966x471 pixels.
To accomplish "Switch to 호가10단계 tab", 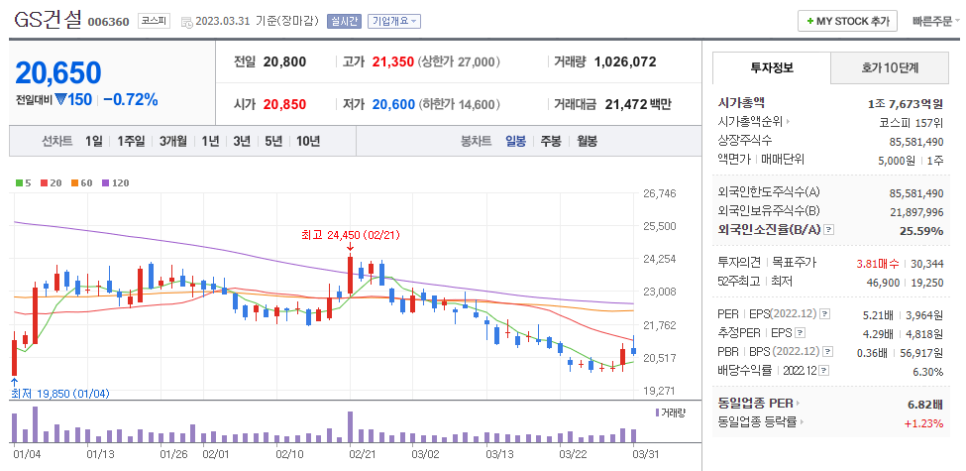I will [890, 68].
